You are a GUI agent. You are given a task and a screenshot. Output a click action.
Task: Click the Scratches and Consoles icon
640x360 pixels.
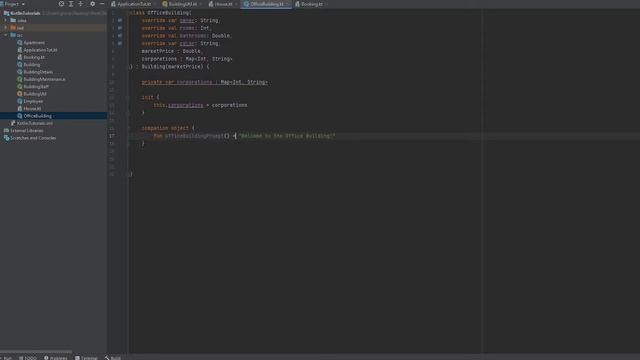coord(7,138)
